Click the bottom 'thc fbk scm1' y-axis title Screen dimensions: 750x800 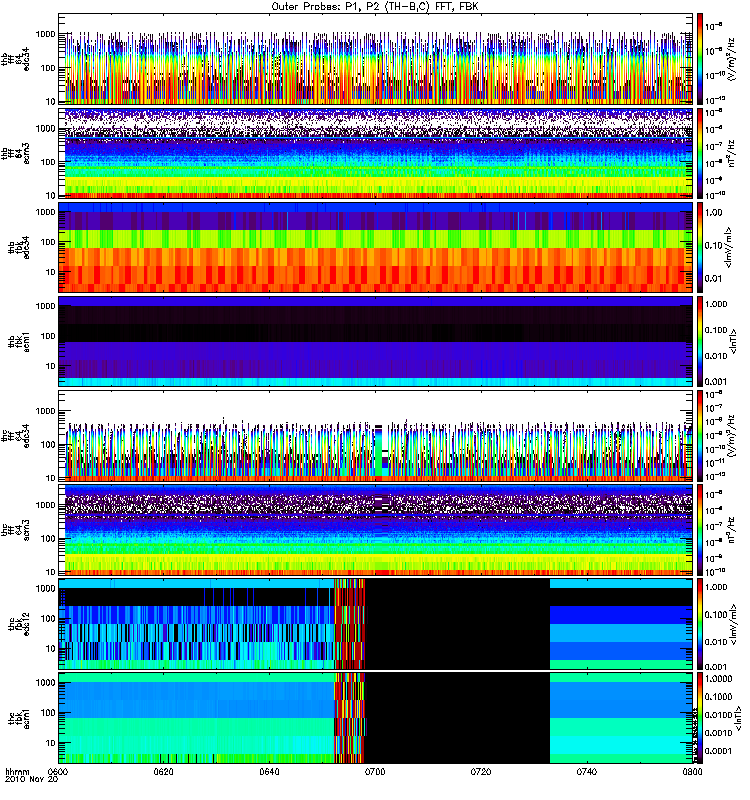[18, 718]
